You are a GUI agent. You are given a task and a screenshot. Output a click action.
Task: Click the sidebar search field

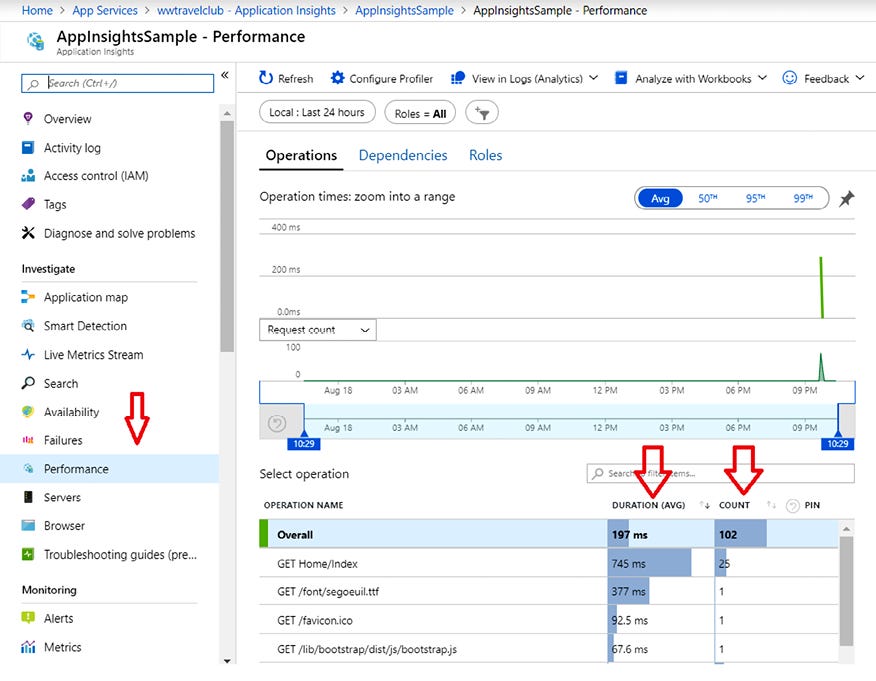click(117, 83)
